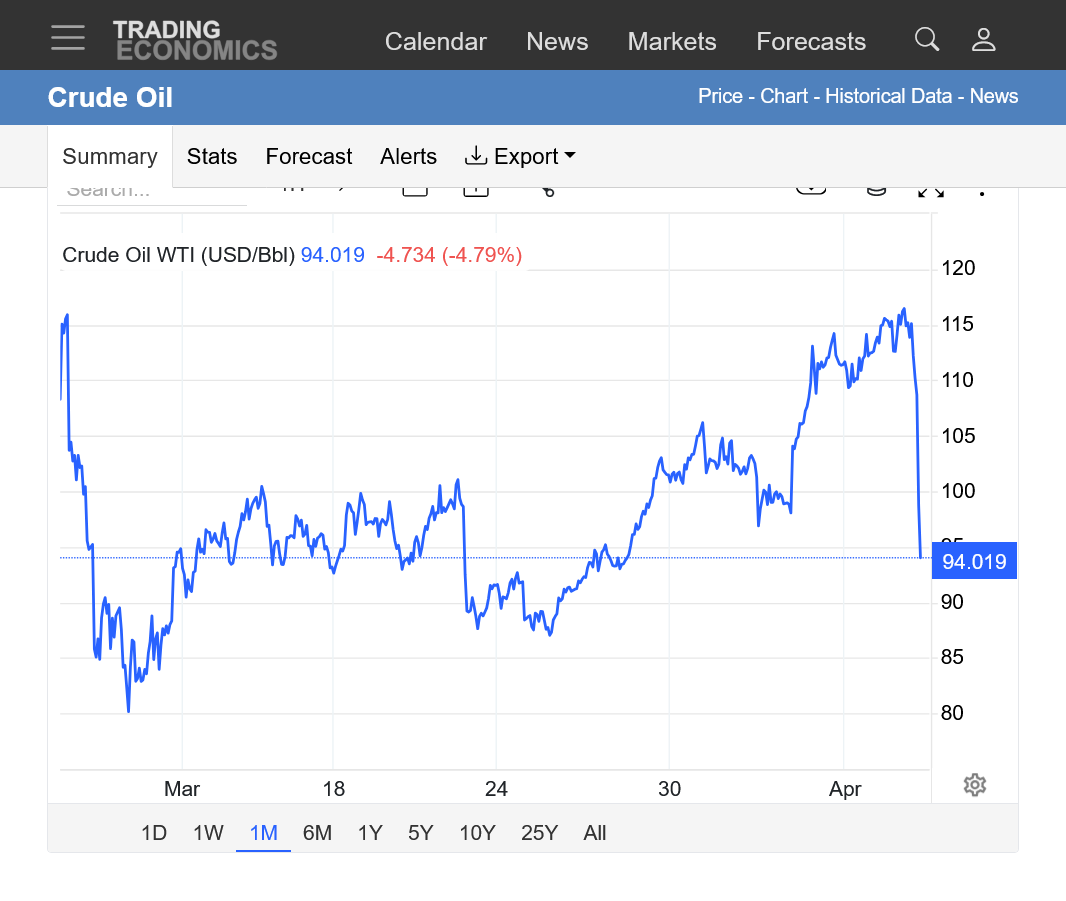The width and height of the screenshot is (1066, 901).
Task: Click the Historical Data link
Action: click(x=890, y=96)
